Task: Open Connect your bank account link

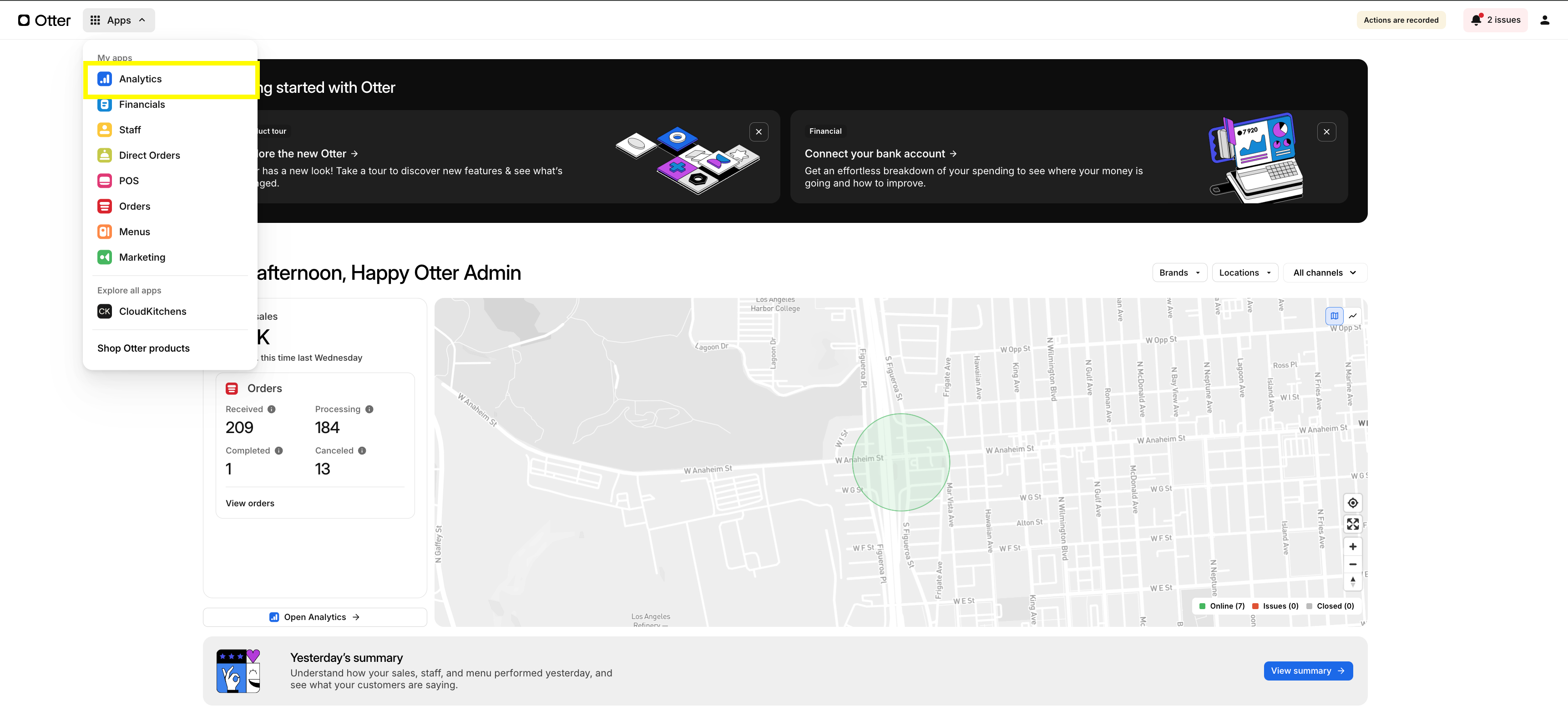Action: click(880, 154)
